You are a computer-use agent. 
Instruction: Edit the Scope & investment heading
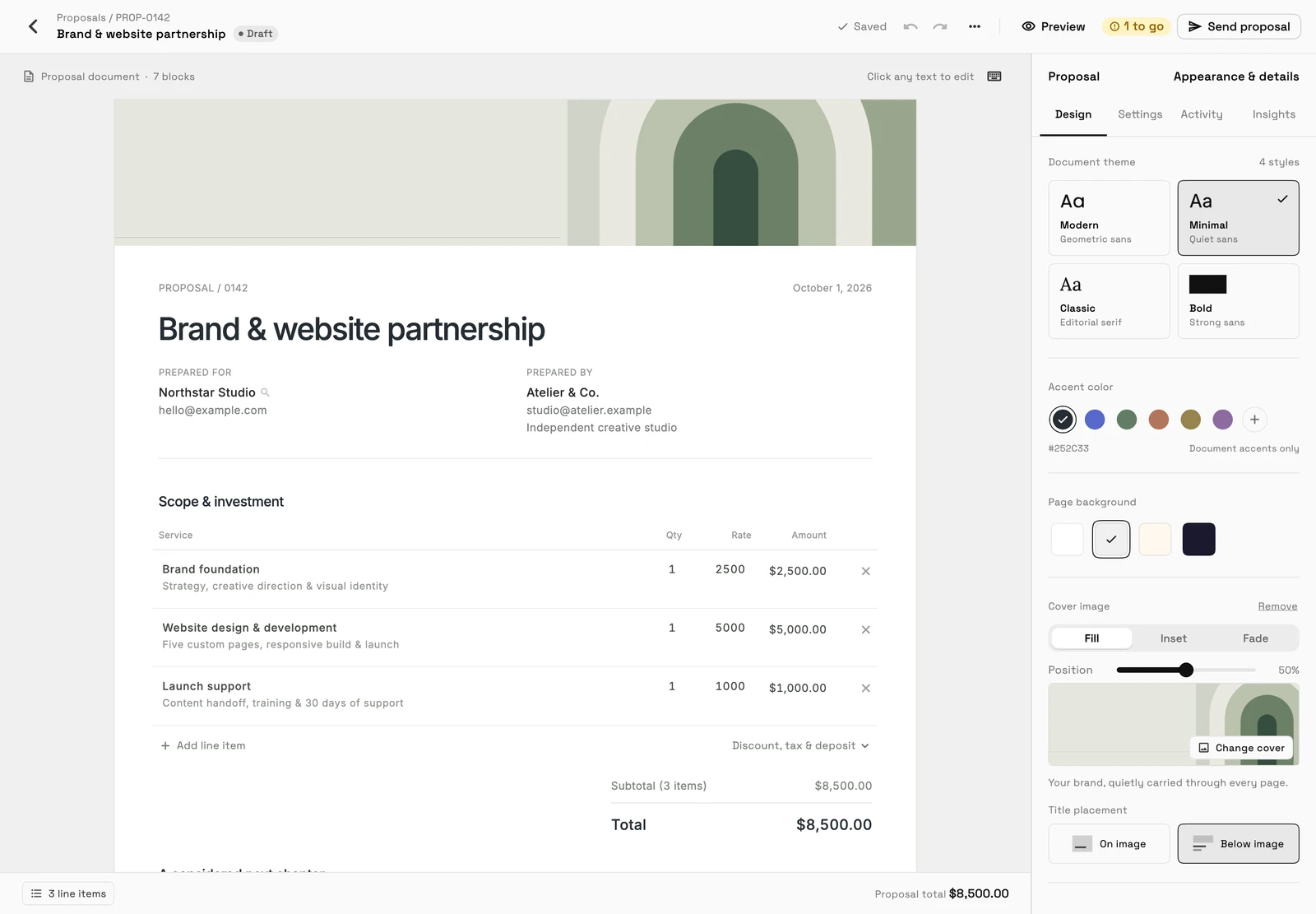[221, 502]
